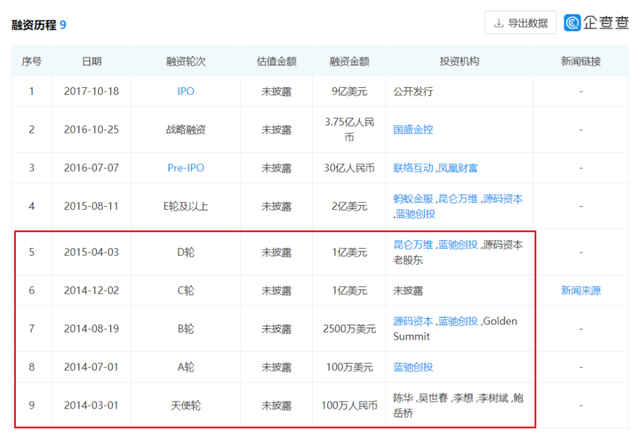Select date cell 2014-07-01
Screen dimensions: 640x439
click(91, 367)
